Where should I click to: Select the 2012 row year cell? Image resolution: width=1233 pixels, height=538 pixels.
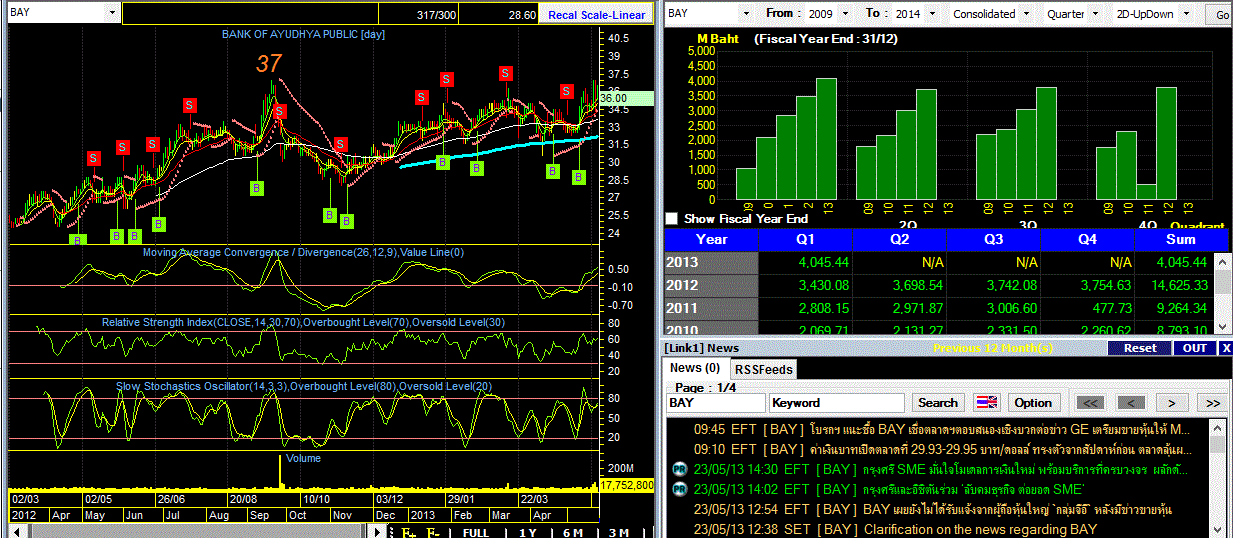click(711, 286)
